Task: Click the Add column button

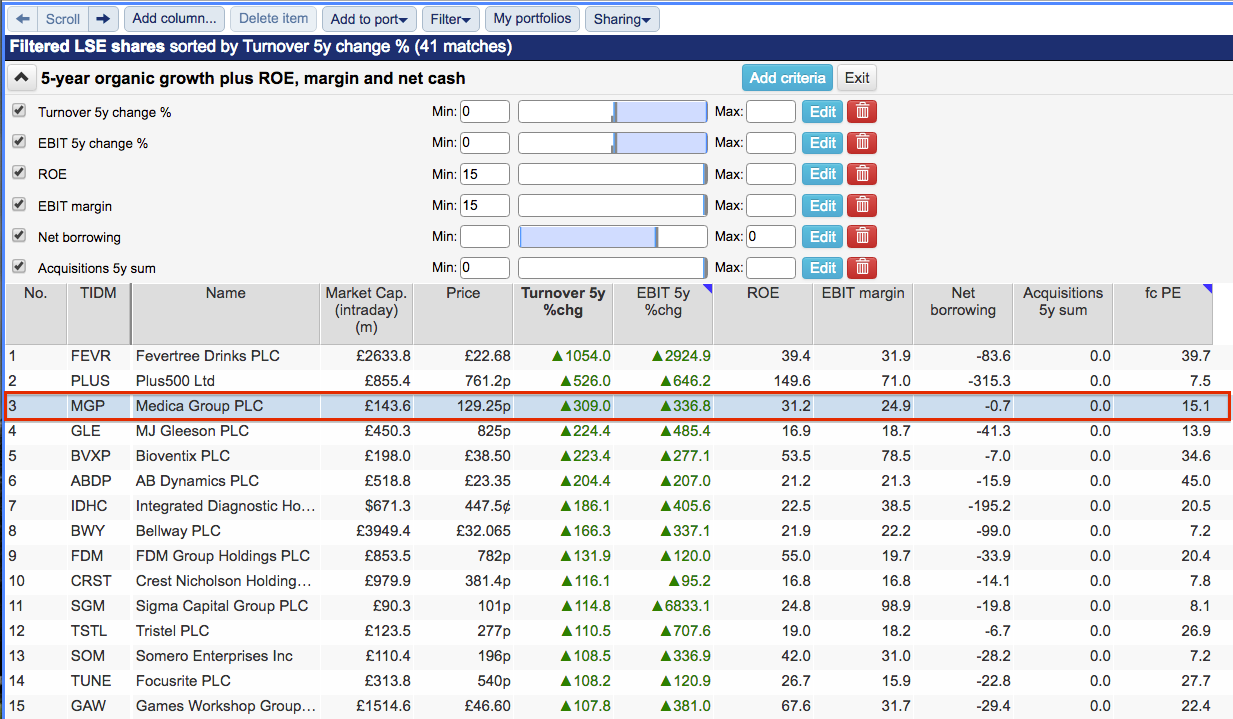Action: click(x=174, y=19)
